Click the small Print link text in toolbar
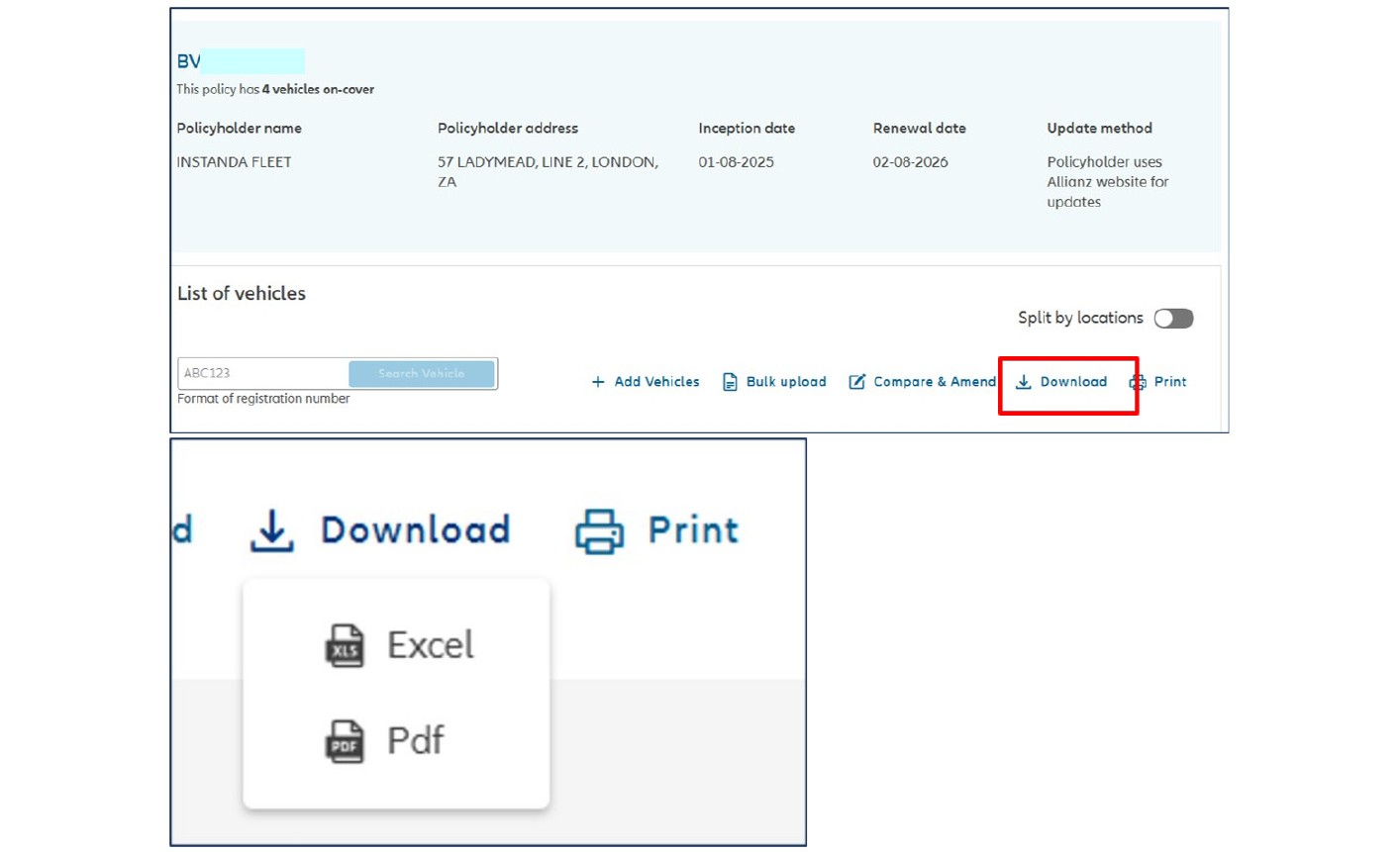1400x852 pixels. tap(1170, 382)
